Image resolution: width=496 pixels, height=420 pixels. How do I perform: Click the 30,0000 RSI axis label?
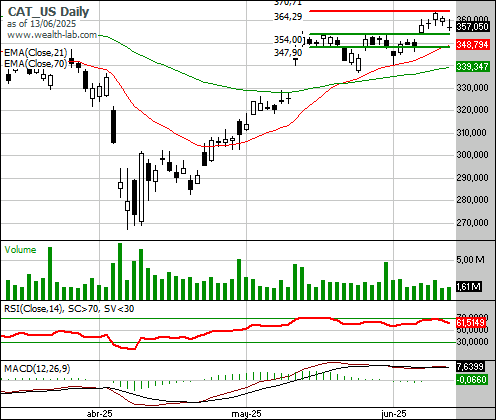[x=472, y=342]
